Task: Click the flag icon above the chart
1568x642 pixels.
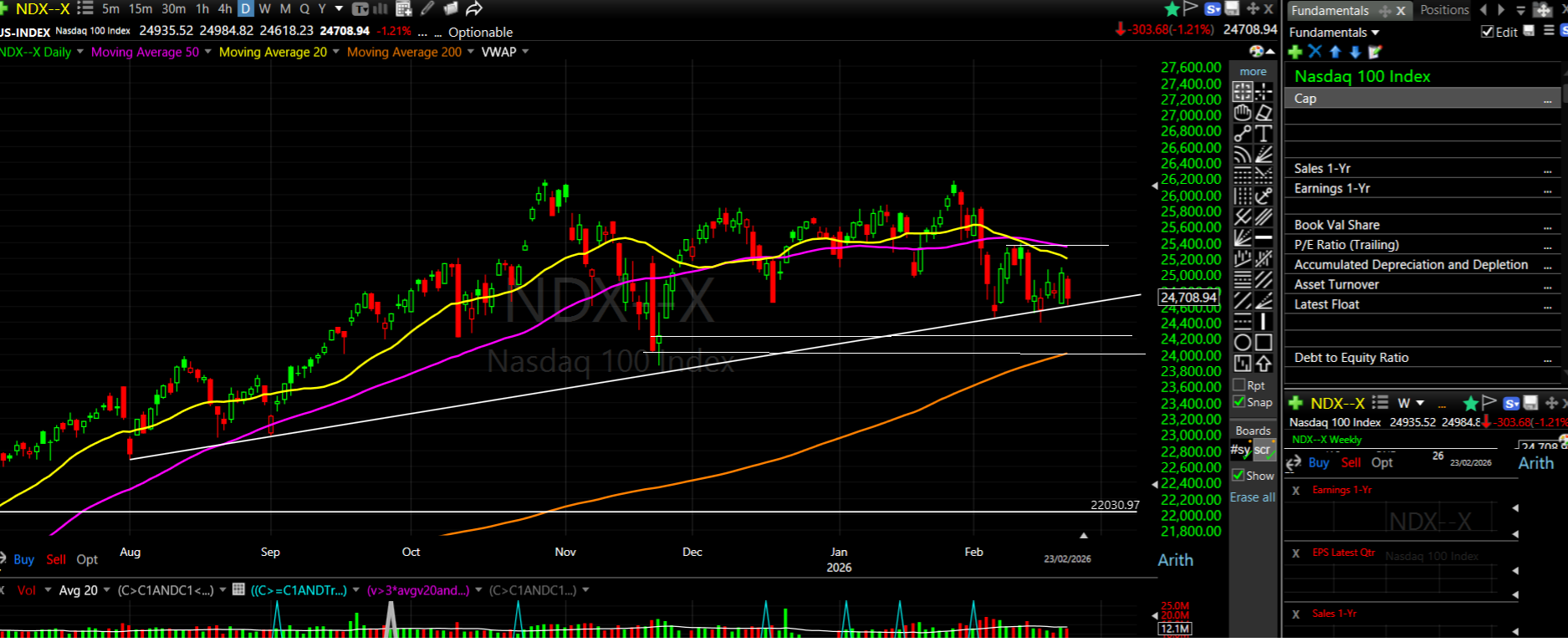Action: click(x=1190, y=9)
